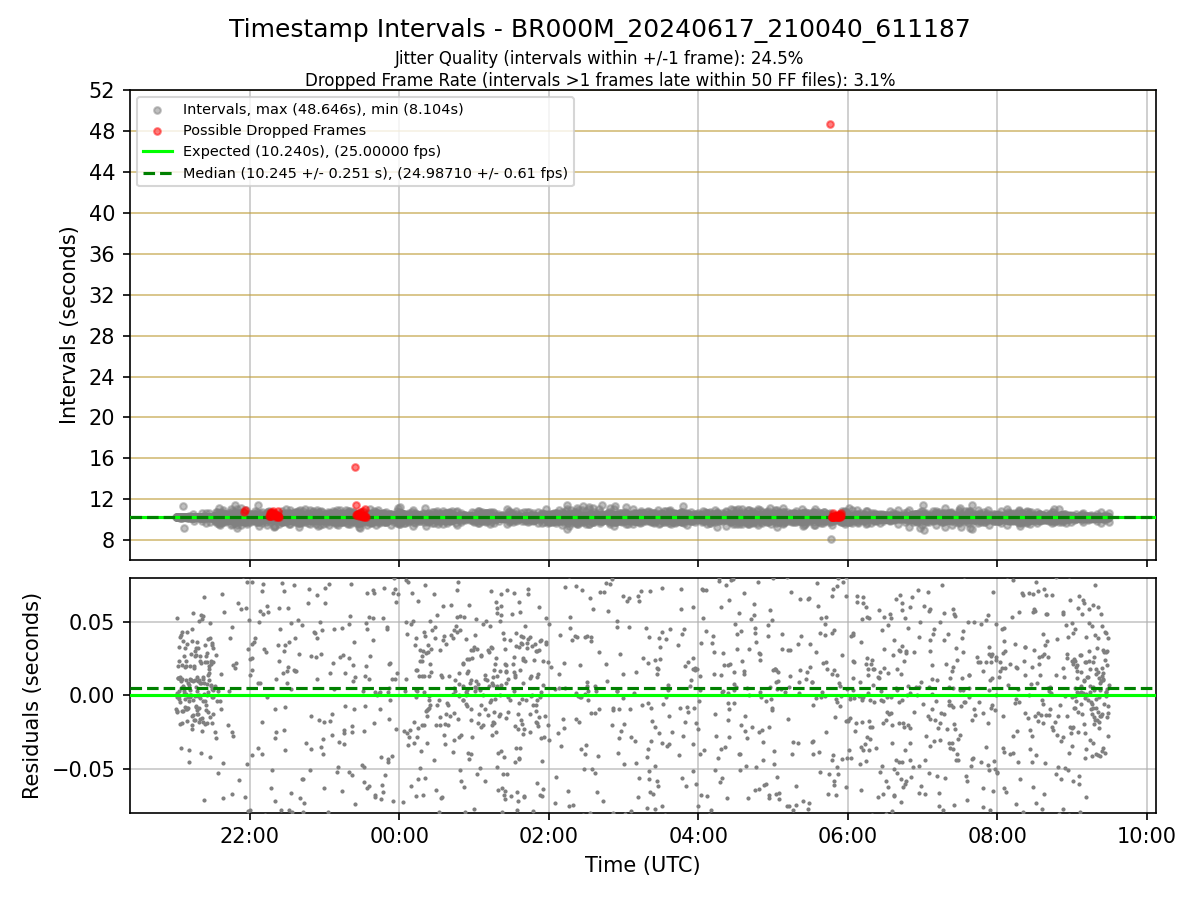
Task: Click the Intervals (seconds) y-axis label
Action: 68,325
